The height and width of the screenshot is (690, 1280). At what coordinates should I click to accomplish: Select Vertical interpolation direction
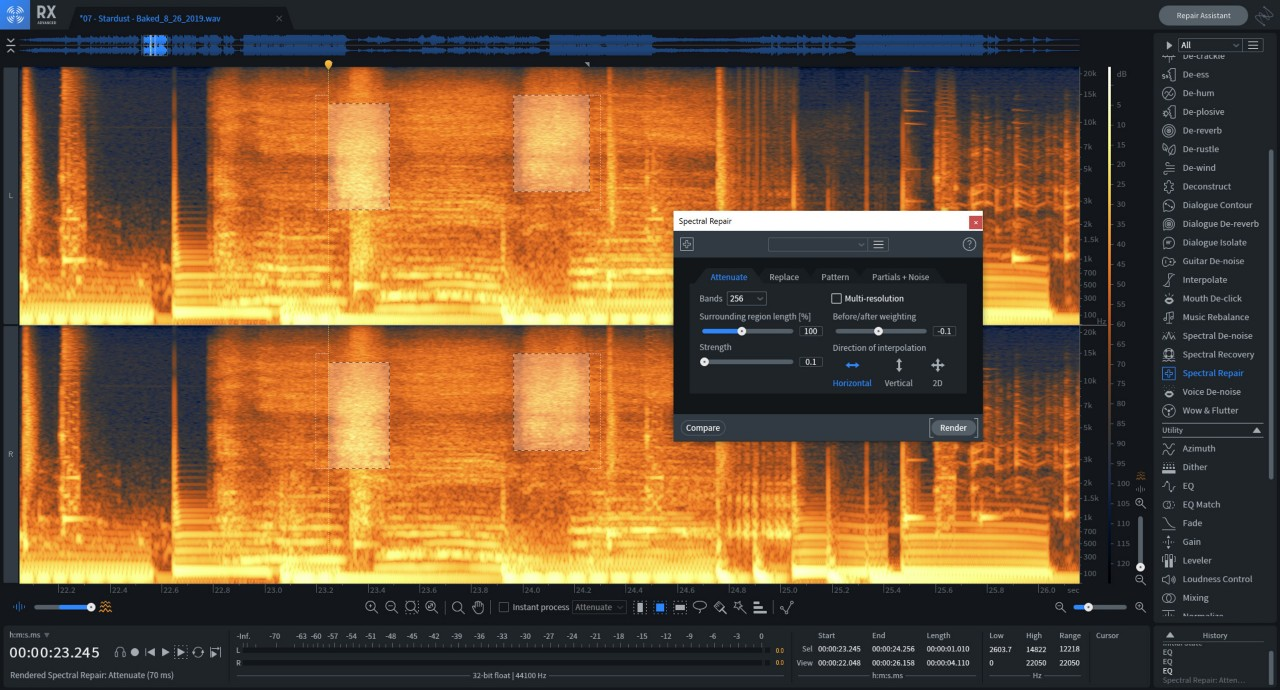[x=898, y=373]
